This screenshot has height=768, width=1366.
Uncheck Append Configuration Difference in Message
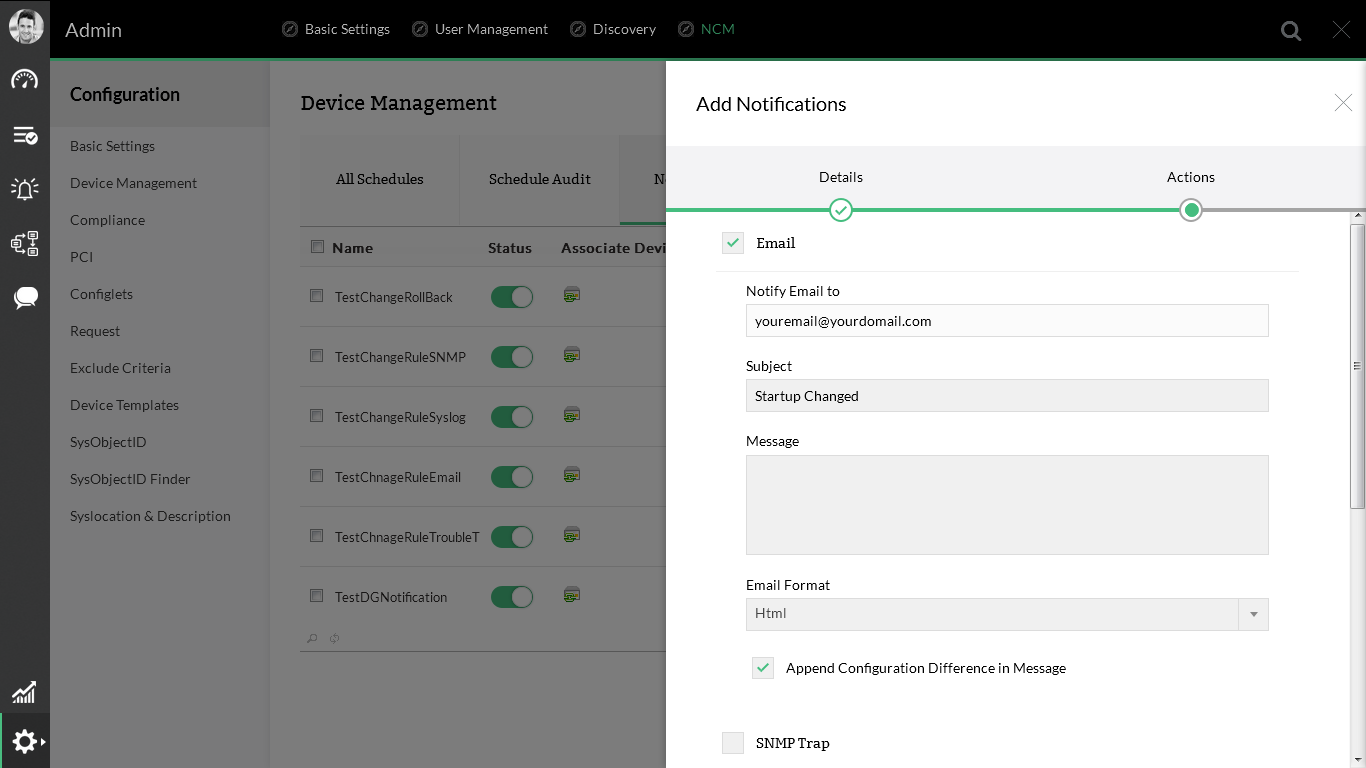763,667
